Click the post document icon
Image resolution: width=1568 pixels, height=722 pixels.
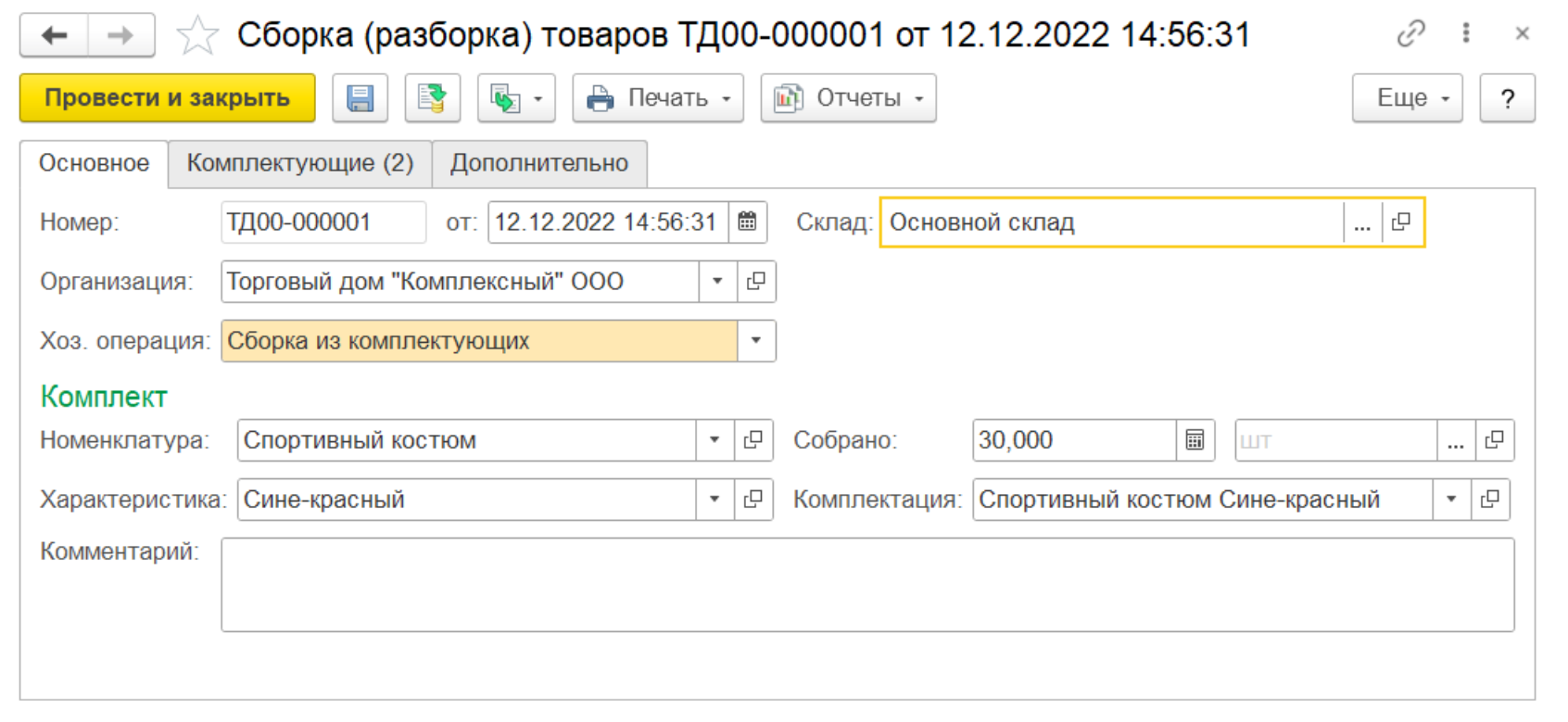[432, 98]
